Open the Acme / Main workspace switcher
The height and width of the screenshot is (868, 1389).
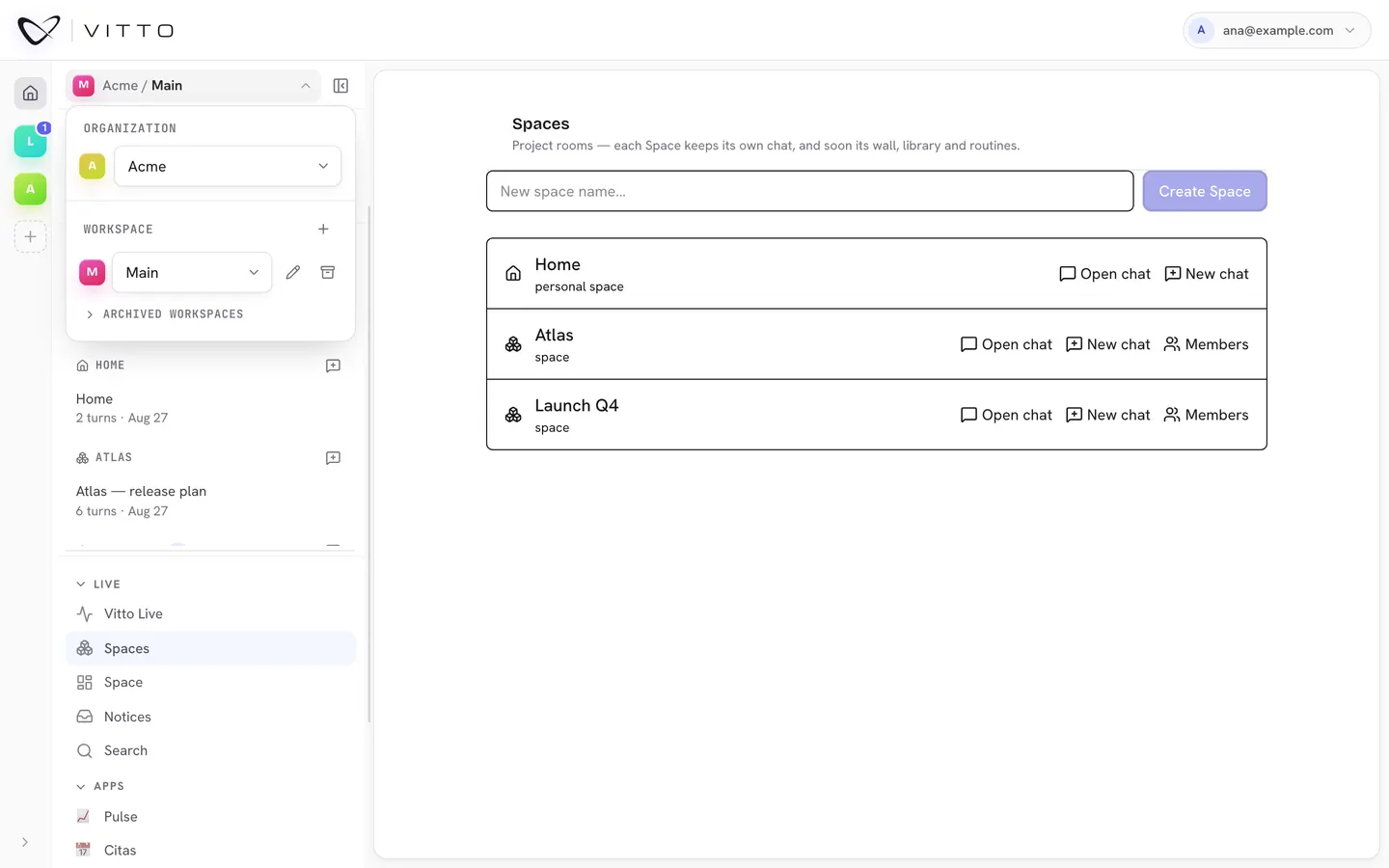[x=194, y=86]
